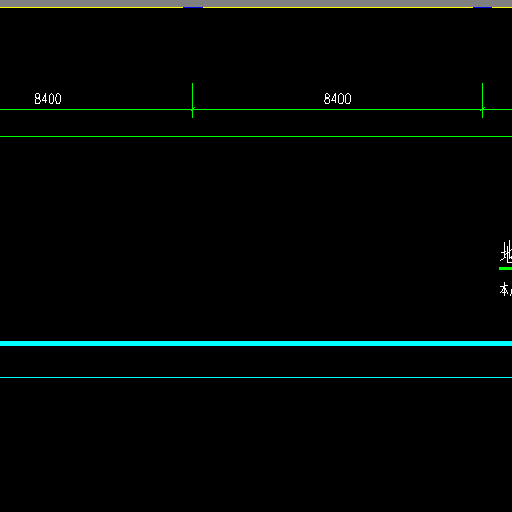
Task: Select the large Chinese character 地
Action: click(x=506, y=252)
